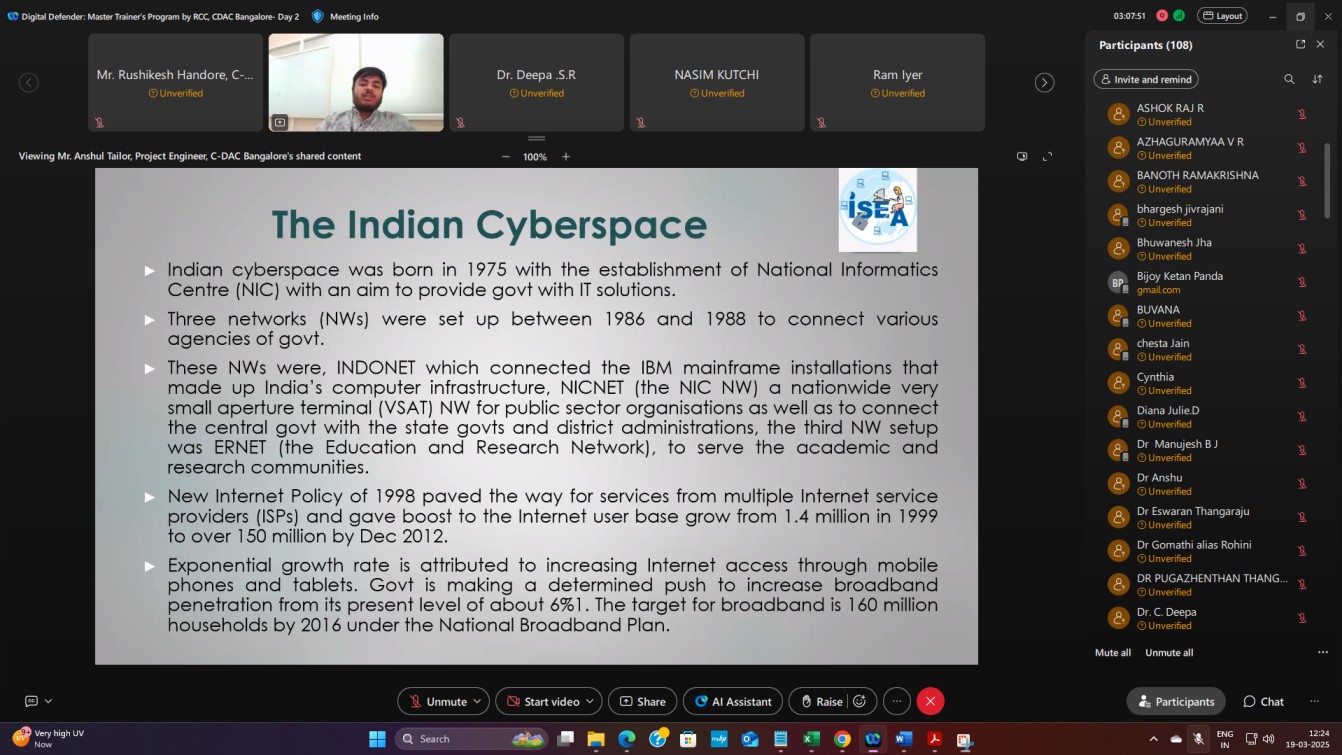Click Mute all participants
Viewport: 1342px width, 755px height.
tap(1113, 653)
